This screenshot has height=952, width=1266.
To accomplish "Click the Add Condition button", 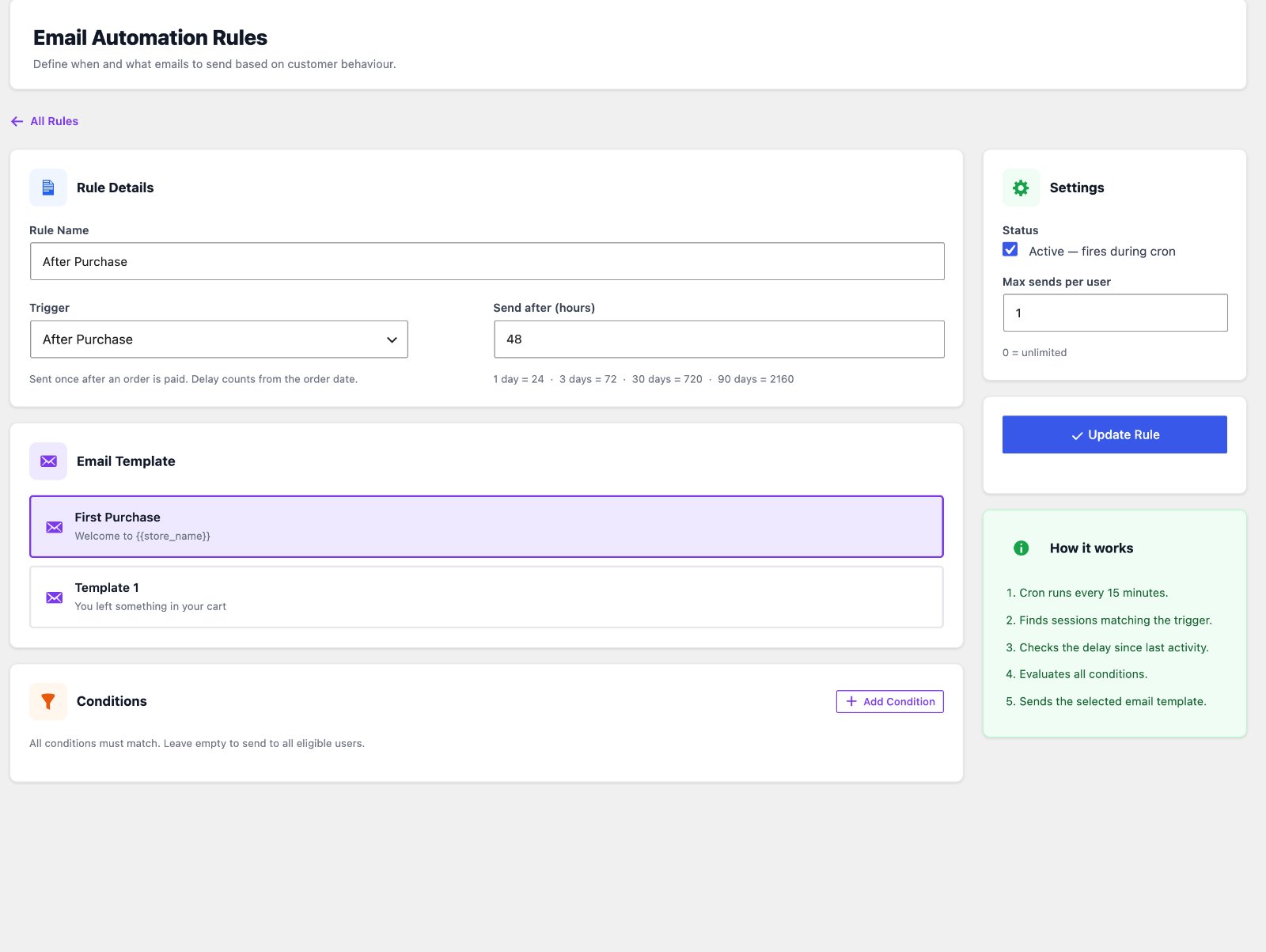I will click(x=889, y=701).
